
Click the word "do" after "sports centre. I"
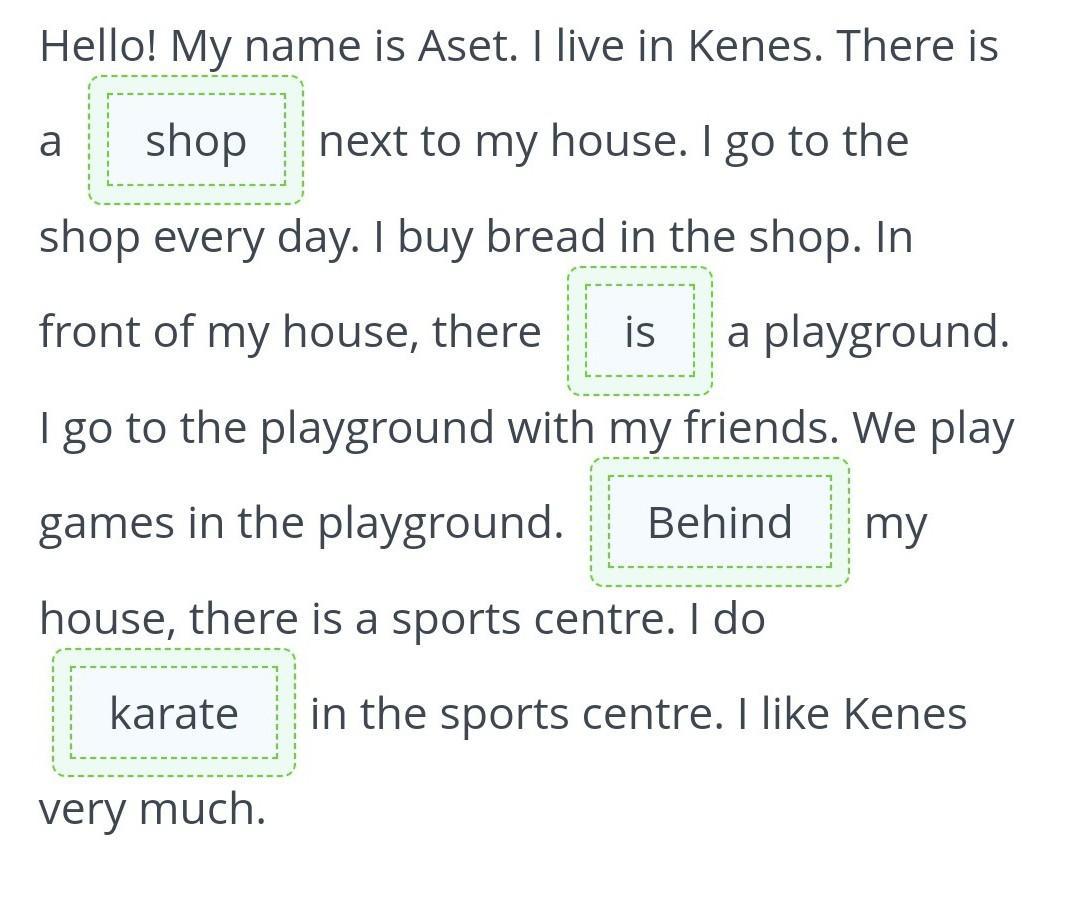point(739,619)
